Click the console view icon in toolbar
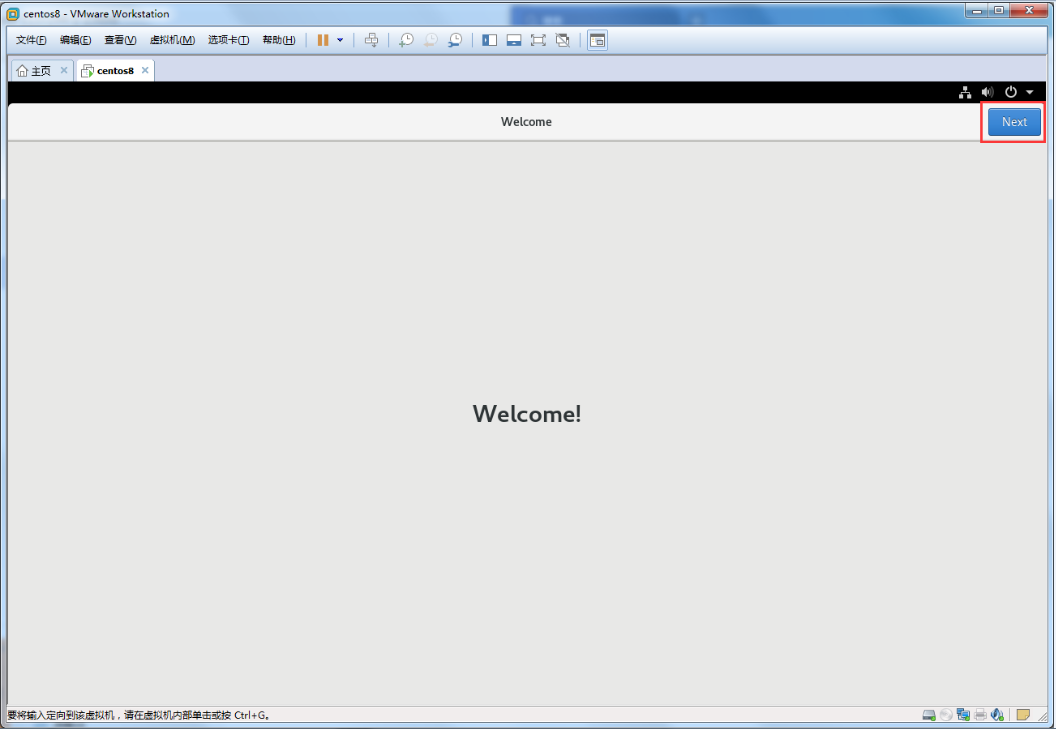This screenshot has height=729, width=1056. click(x=597, y=40)
